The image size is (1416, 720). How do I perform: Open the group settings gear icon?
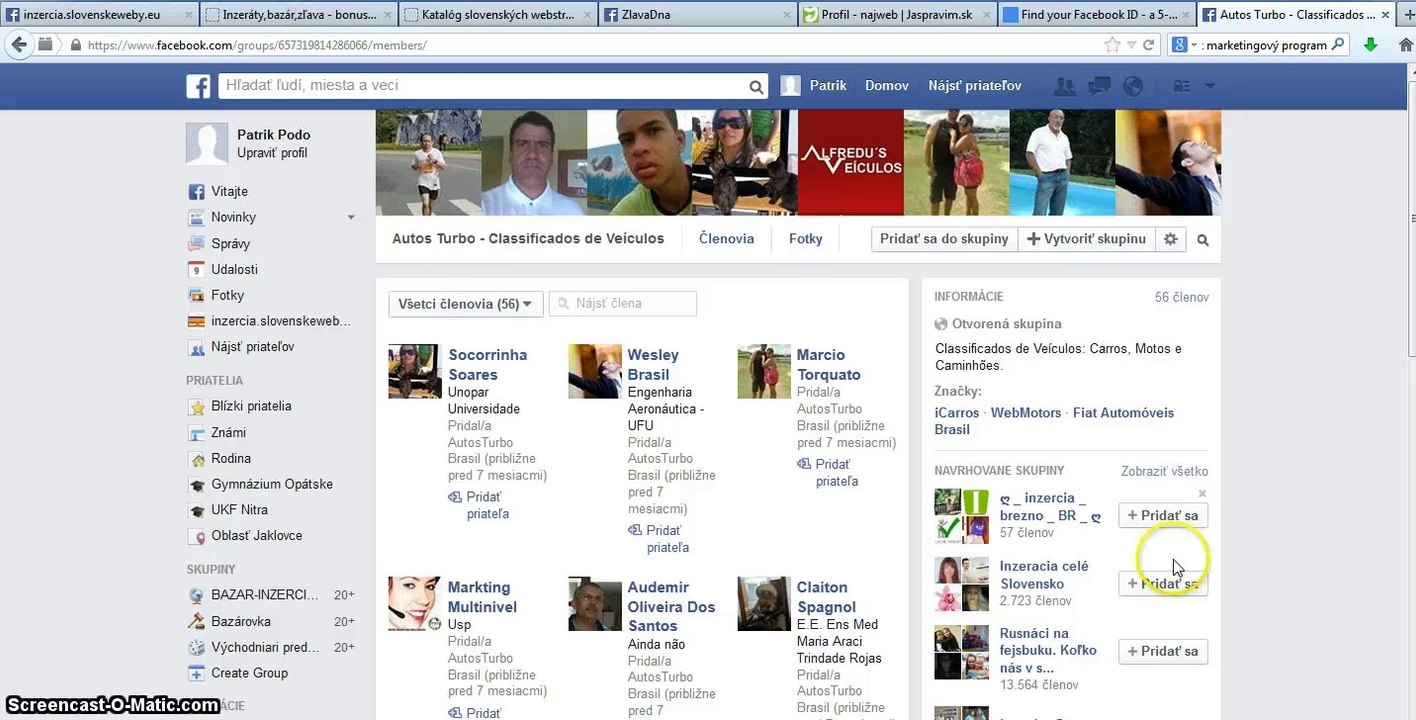coord(1170,239)
